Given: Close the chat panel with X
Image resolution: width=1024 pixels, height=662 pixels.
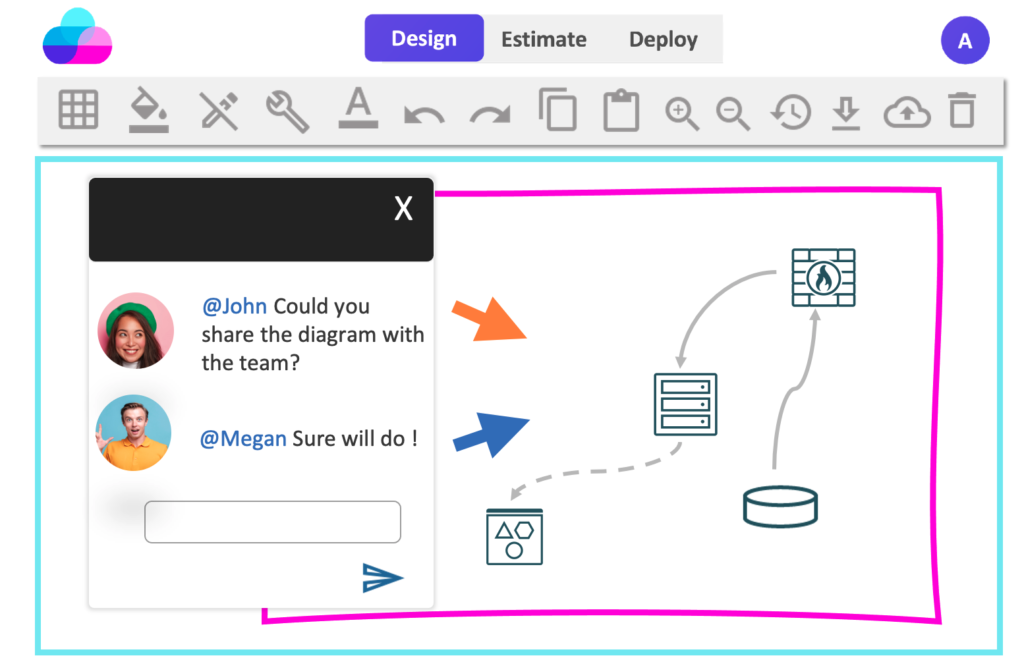Looking at the screenshot, I should tap(404, 209).
